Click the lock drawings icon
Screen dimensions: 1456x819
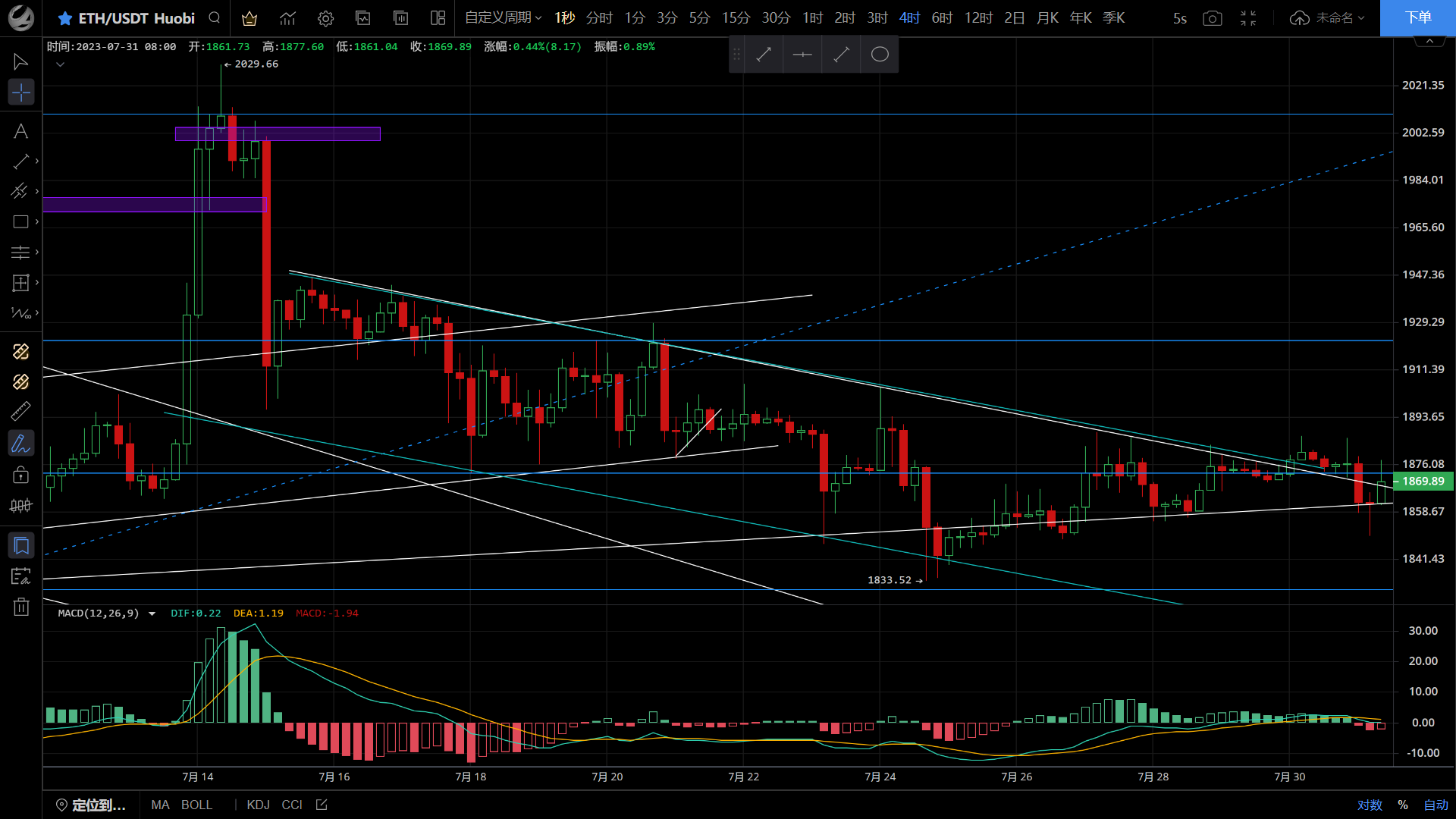pos(21,475)
